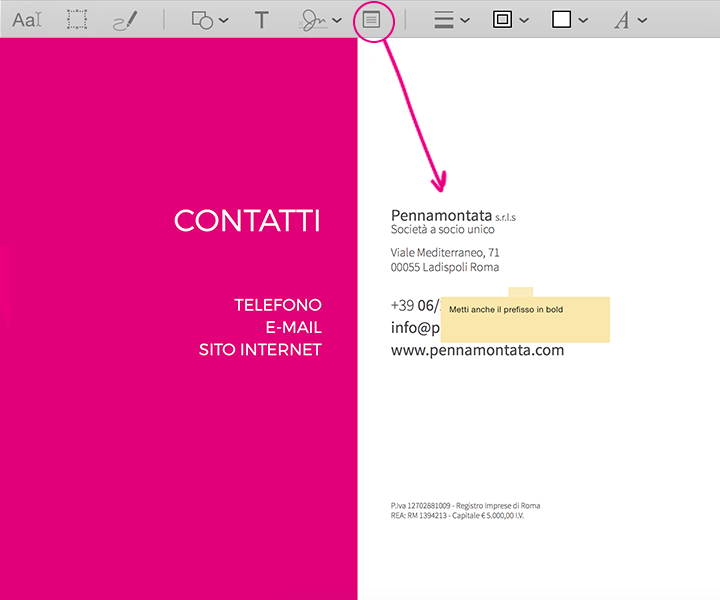Image resolution: width=720 pixels, height=600 pixels.
Task: Click '00055 Ladispoli Roma' line
Action: click(445, 267)
